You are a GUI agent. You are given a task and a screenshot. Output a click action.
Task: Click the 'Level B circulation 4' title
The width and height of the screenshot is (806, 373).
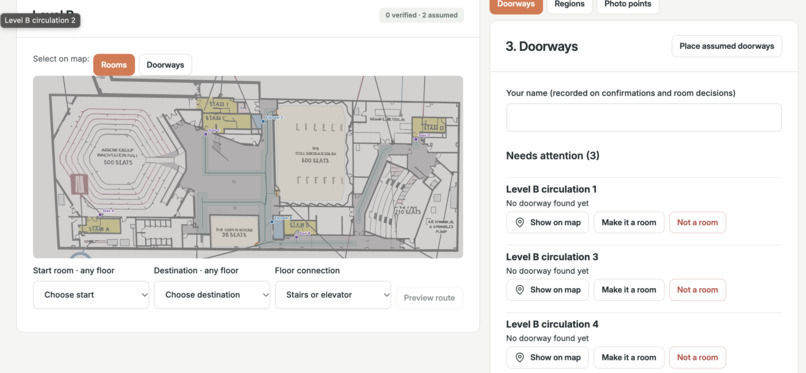tap(552, 324)
